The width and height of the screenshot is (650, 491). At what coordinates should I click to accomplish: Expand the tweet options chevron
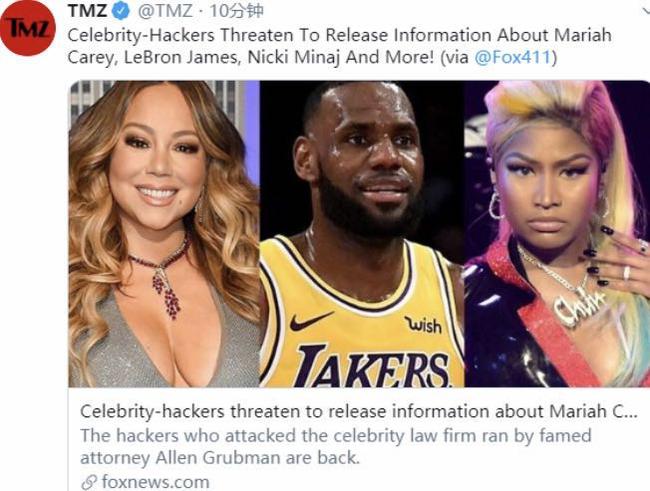[x=645, y=11]
